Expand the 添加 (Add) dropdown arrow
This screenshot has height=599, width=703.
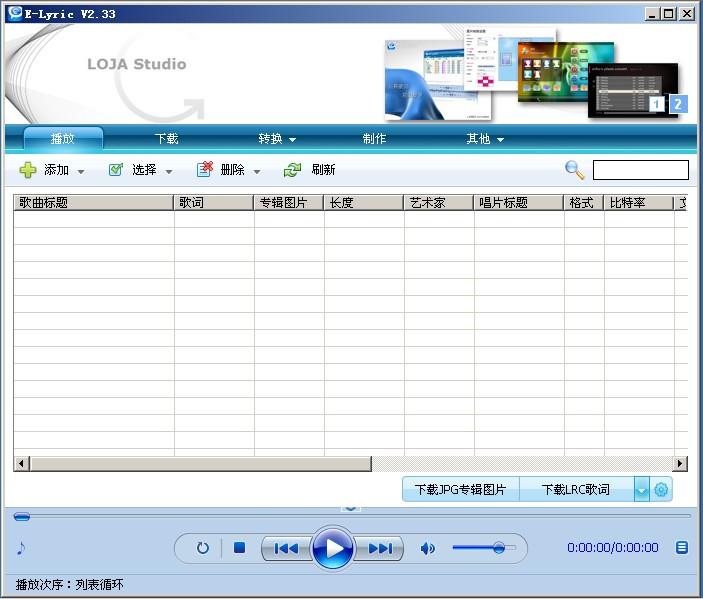click(x=81, y=171)
